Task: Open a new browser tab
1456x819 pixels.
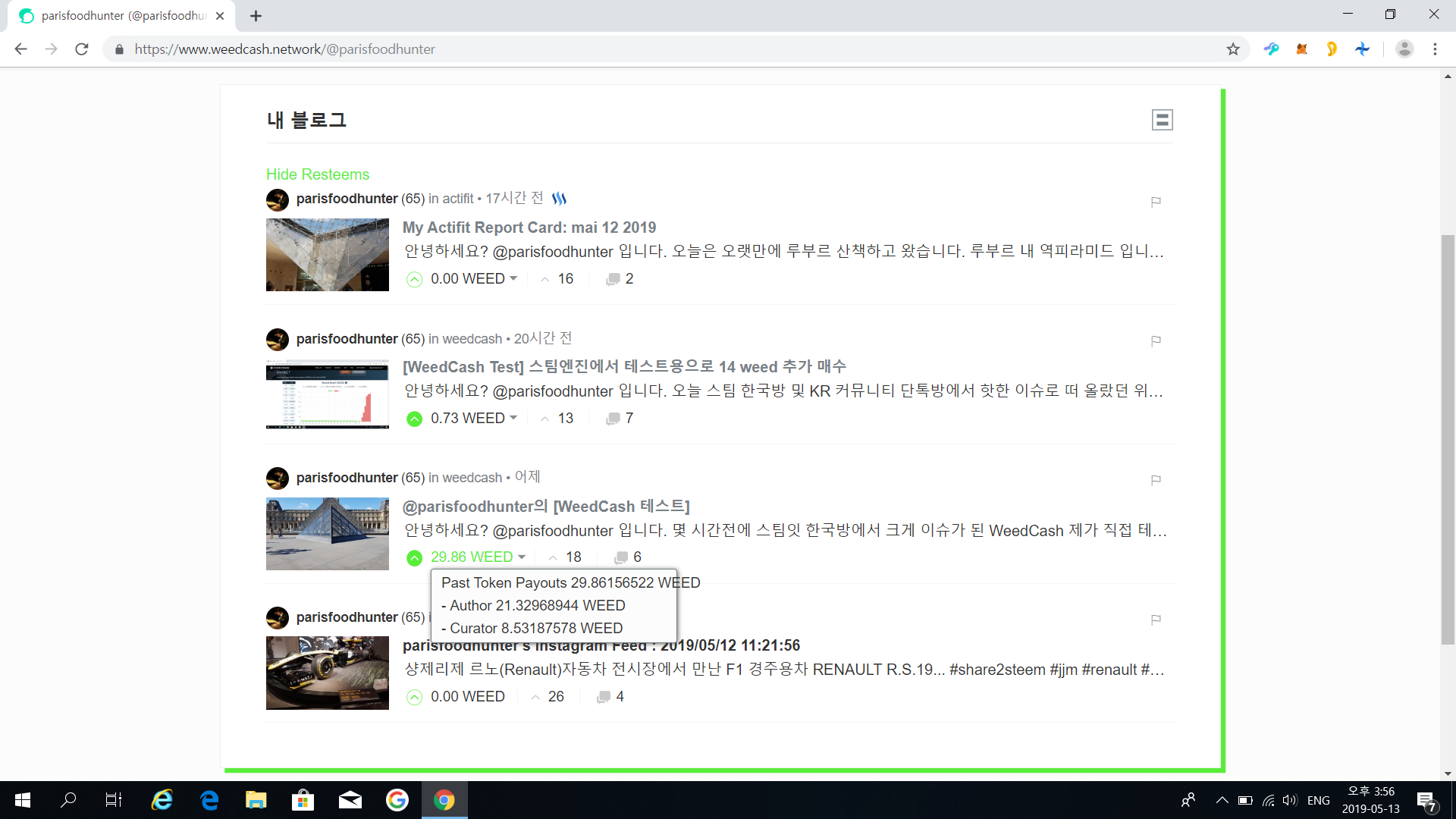Action: point(256,16)
